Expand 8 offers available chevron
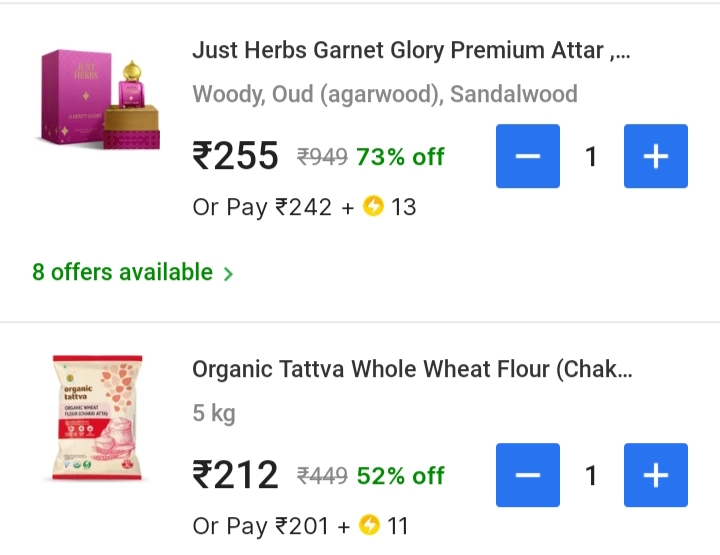 pyautogui.click(x=228, y=273)
